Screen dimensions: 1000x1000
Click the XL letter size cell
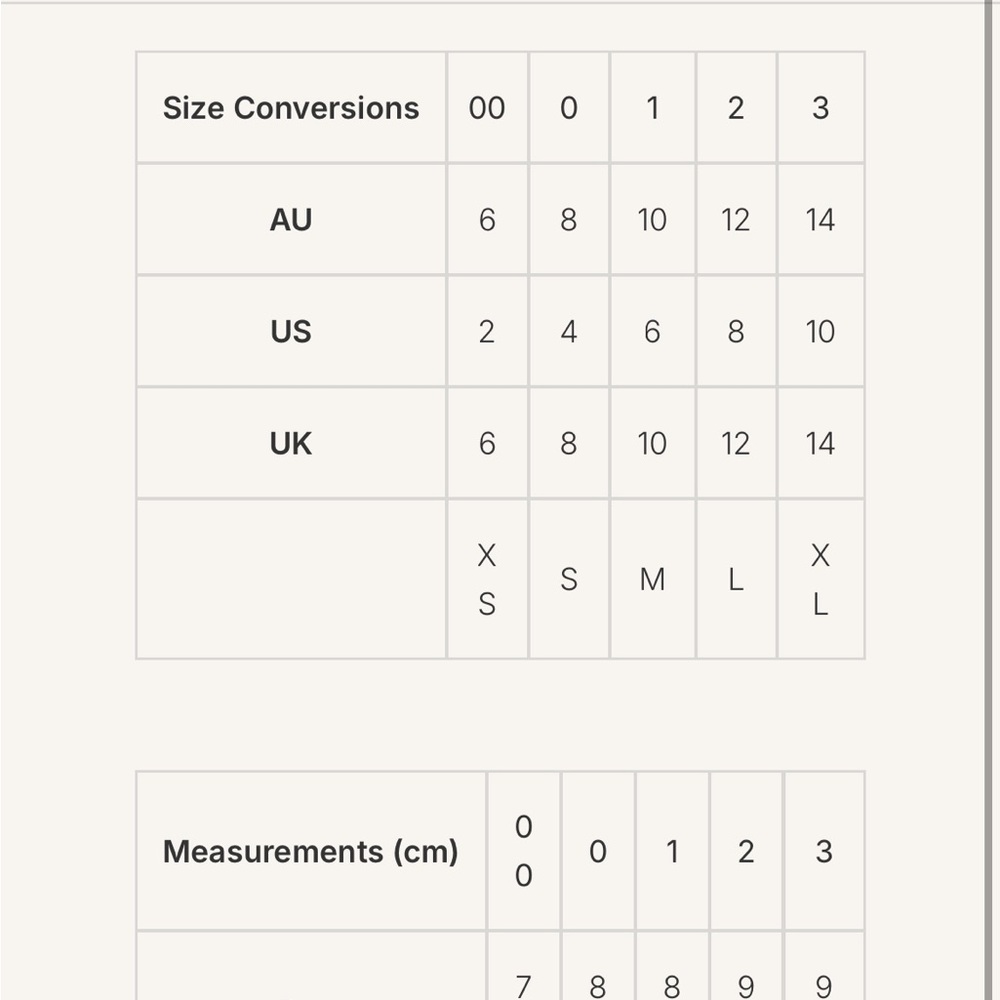tap(821, 579)
